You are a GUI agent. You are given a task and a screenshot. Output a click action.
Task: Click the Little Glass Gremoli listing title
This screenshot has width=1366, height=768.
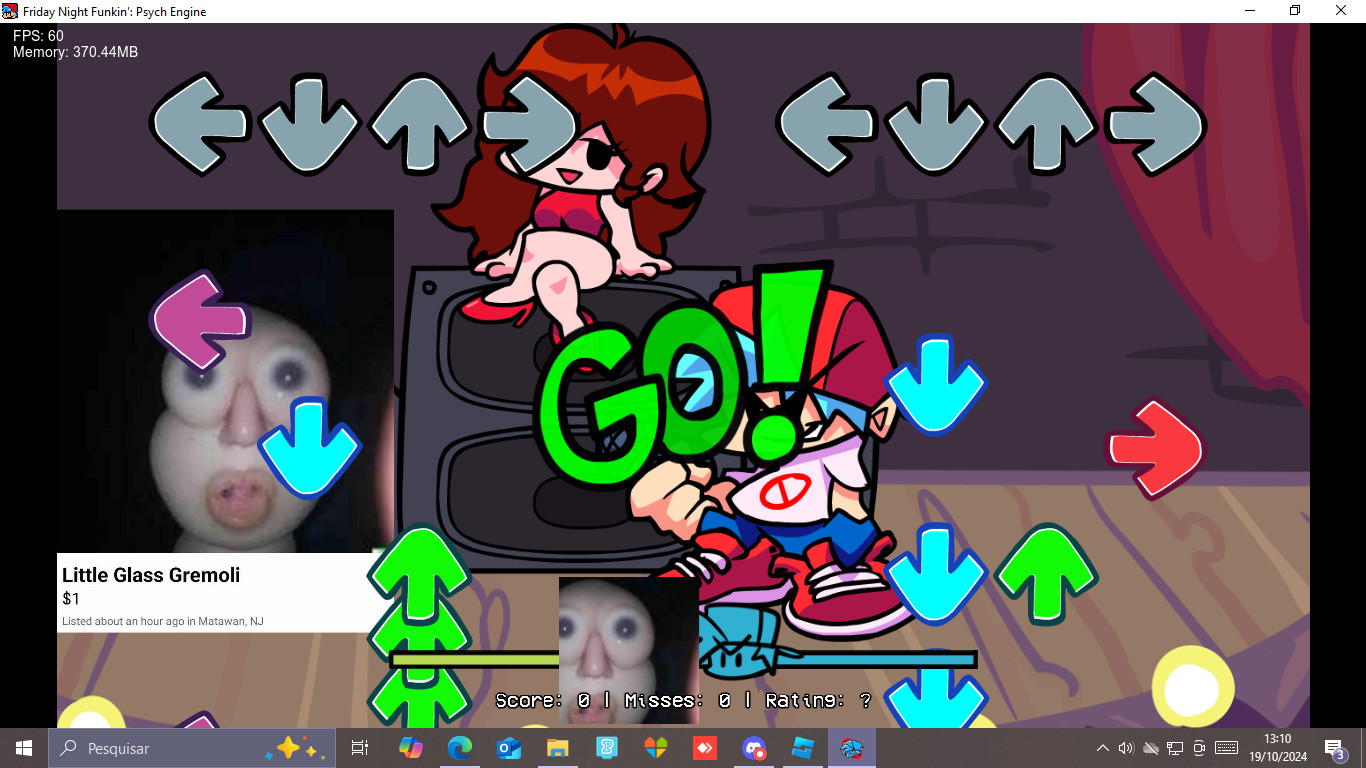(151, 575)
